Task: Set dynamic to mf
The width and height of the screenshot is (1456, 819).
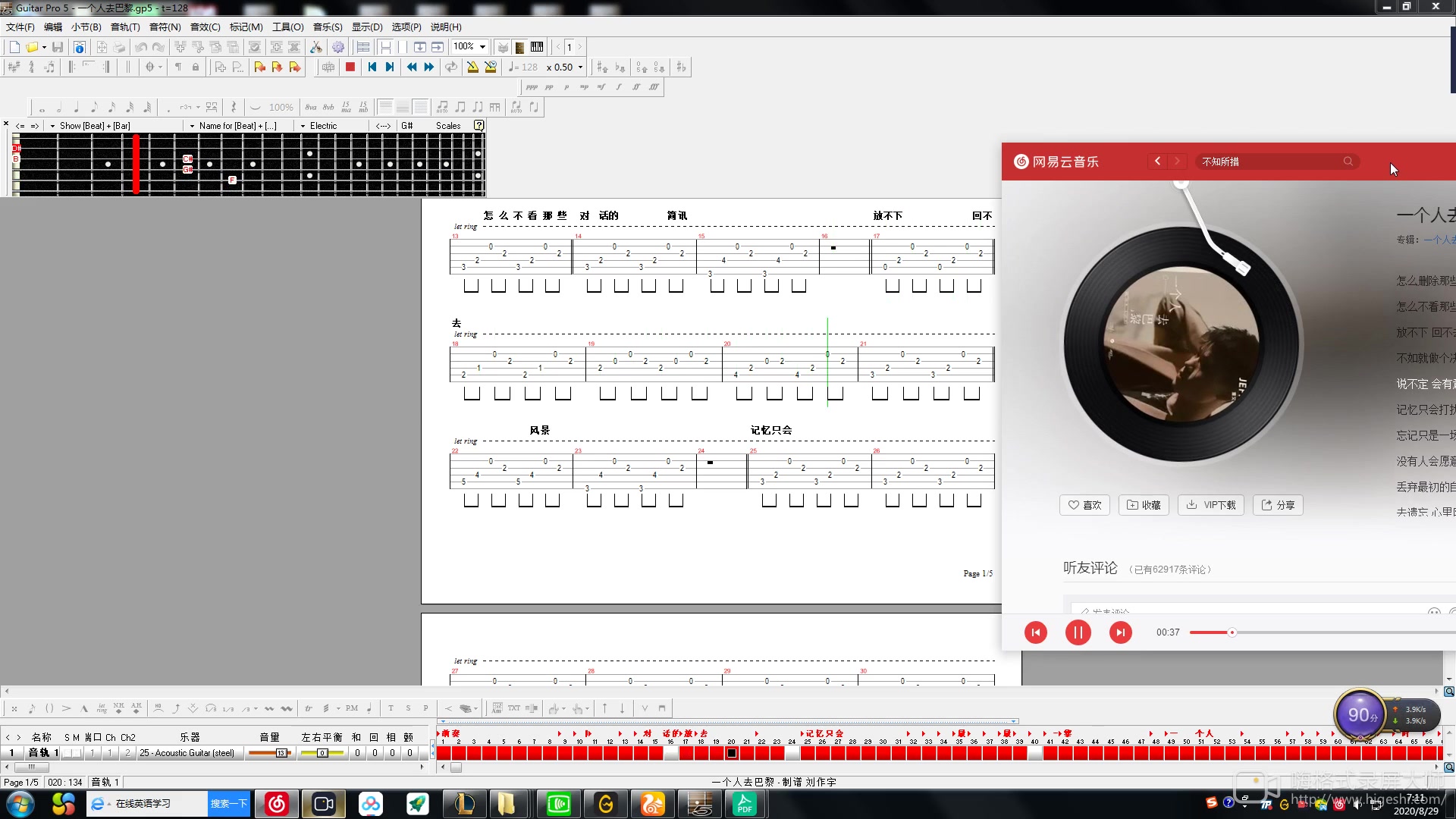Action: (601, 87)
